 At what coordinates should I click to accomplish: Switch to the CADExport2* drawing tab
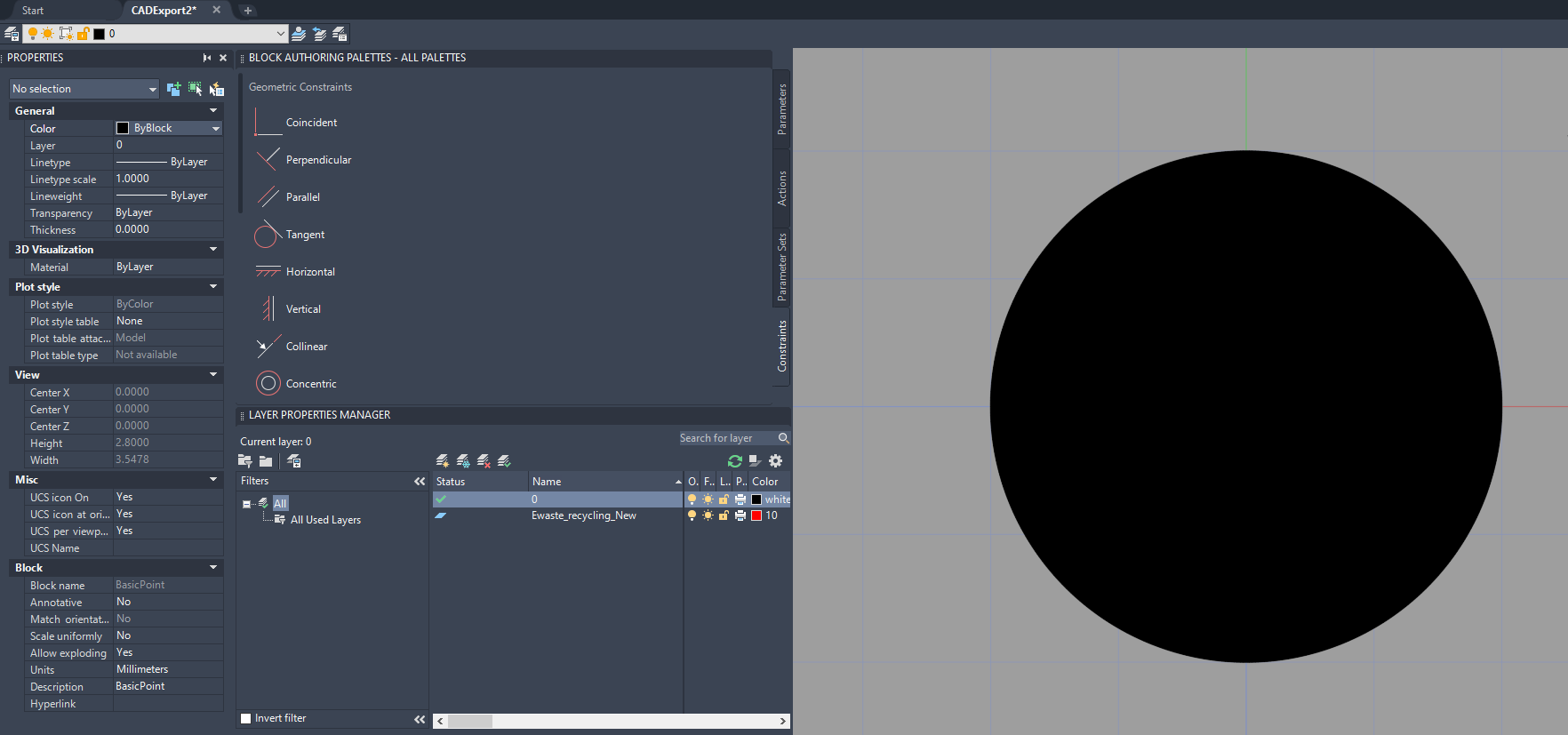click(164, 11)
